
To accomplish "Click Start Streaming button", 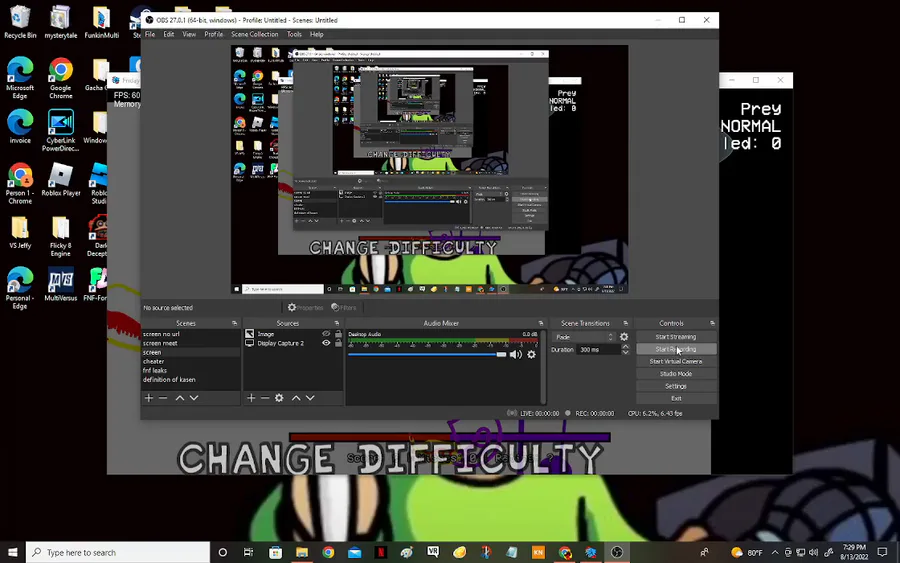I will 676,337.
